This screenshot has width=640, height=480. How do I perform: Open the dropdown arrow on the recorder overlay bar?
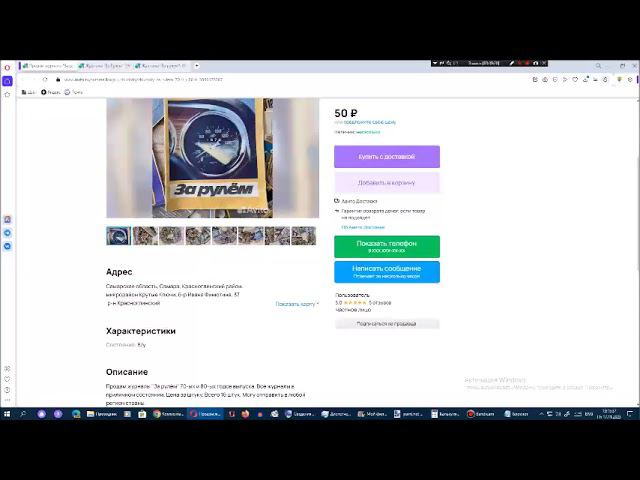pos(435,63)
